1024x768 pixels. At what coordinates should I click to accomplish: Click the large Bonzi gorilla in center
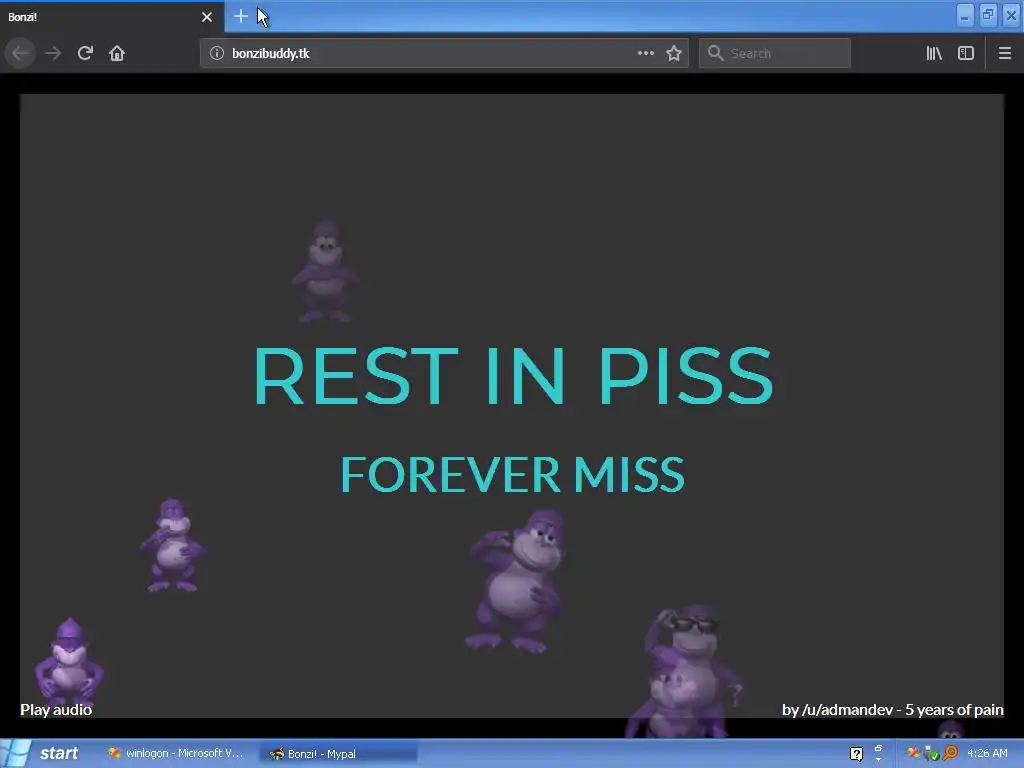pyautogui.click(x=516, y=581)
